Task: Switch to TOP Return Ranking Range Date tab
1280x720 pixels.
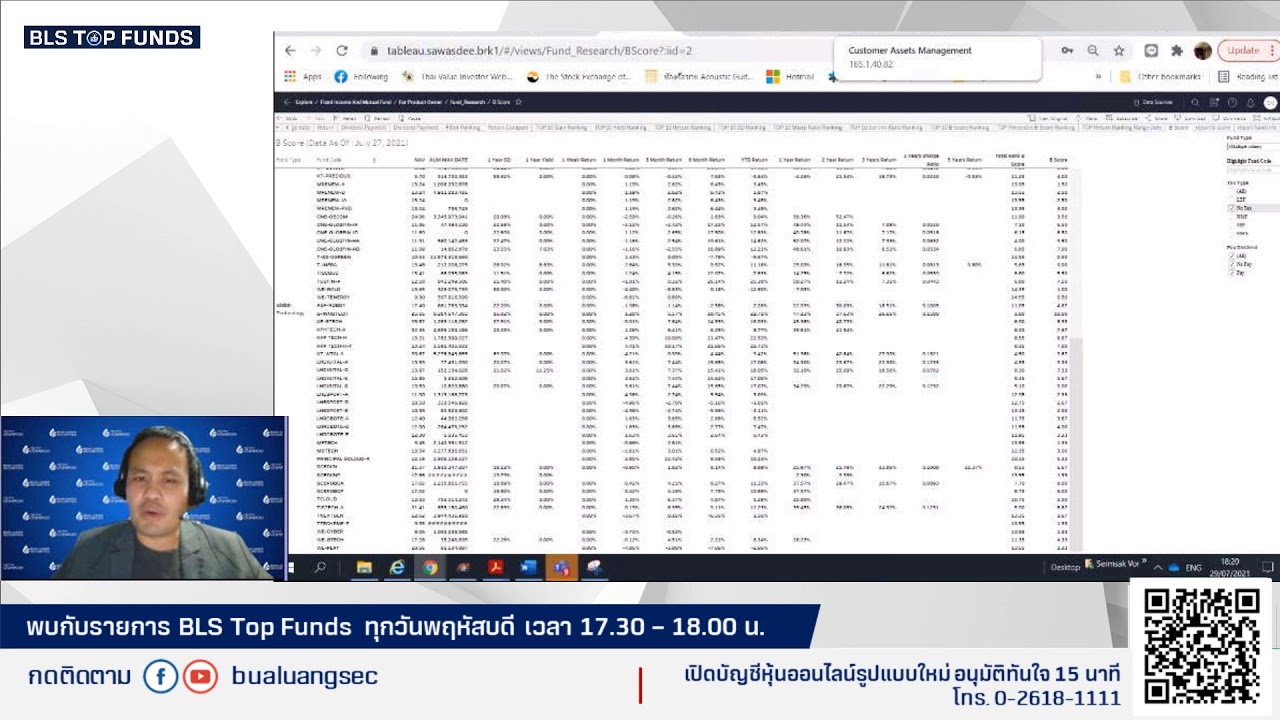Action: click(1122, 128)
